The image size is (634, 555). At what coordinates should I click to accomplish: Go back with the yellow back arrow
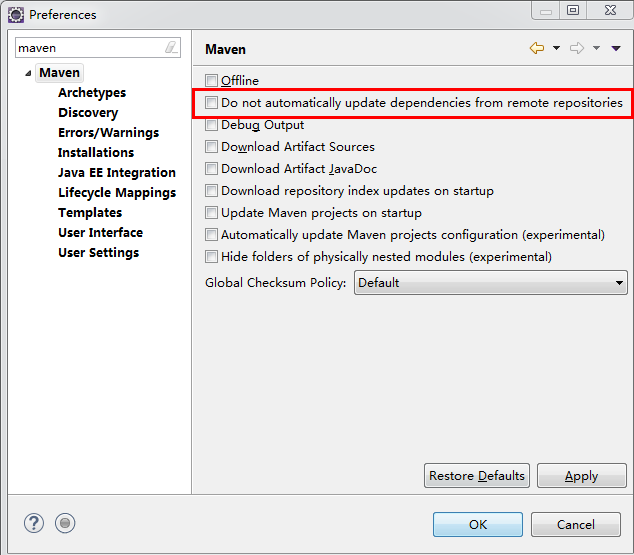(x=537, y=48)
